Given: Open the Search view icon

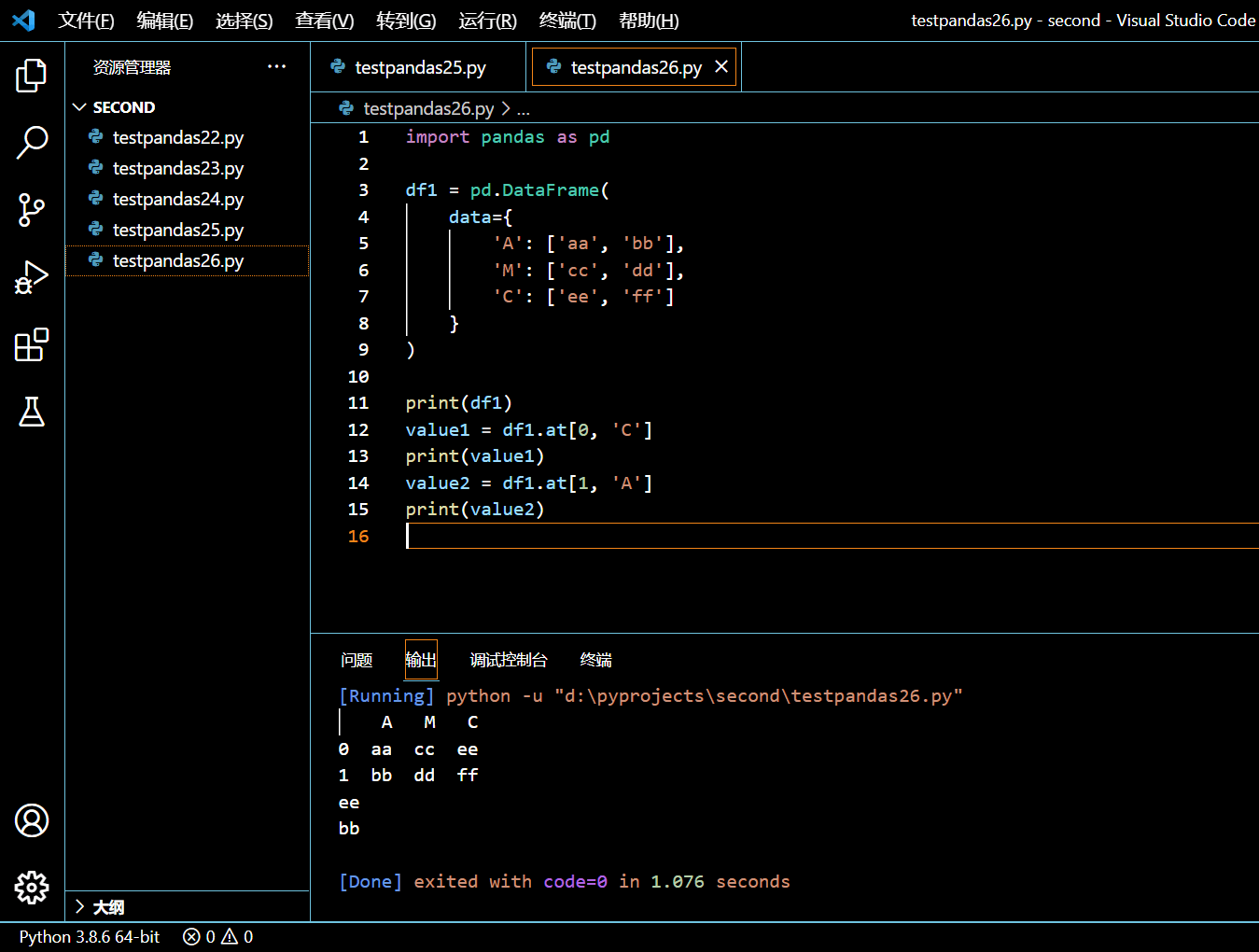Looking at the screenshot, I should coord(32,143).
